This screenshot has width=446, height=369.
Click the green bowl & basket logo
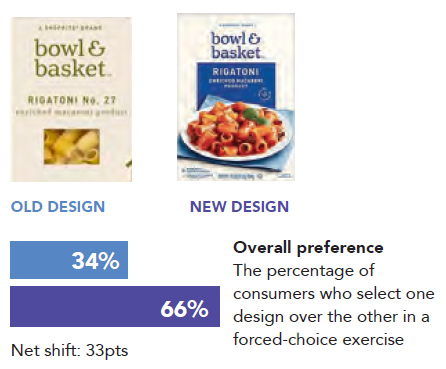(x=71, y=59)
